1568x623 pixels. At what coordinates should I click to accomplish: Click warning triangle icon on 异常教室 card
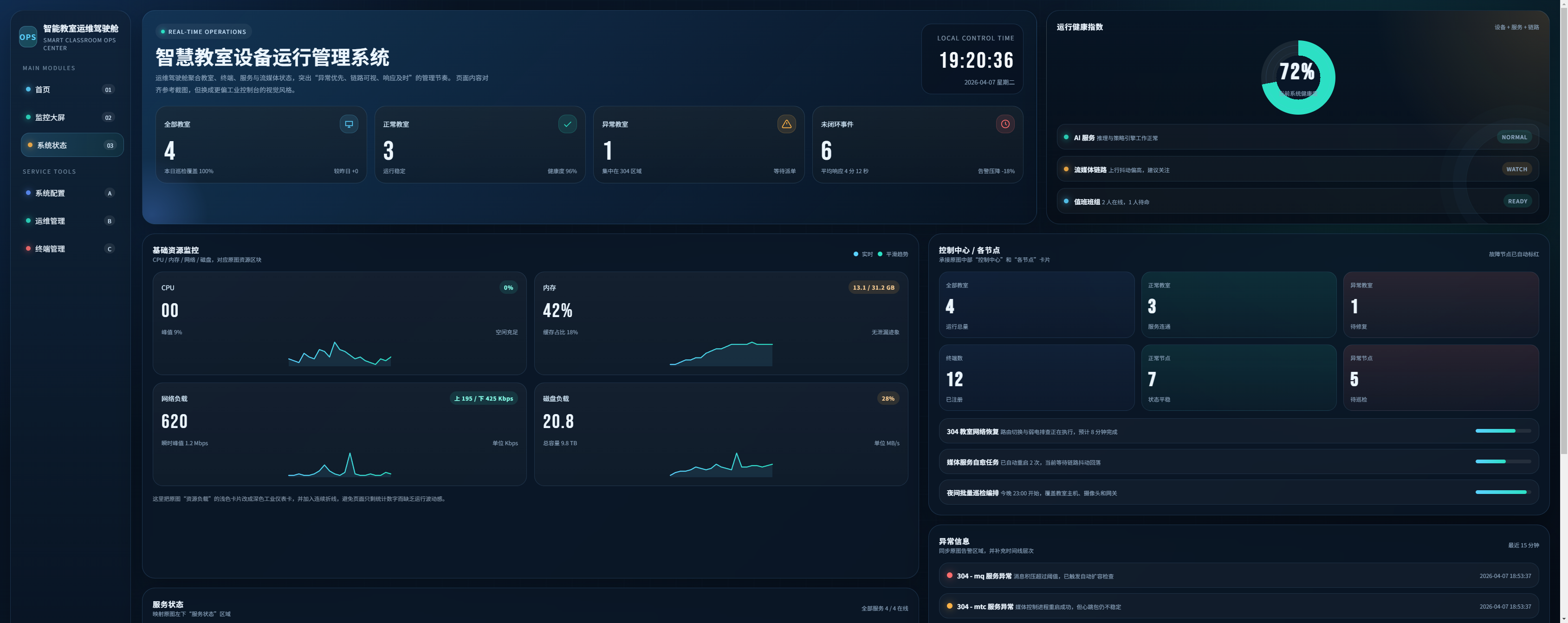[786, 124]
